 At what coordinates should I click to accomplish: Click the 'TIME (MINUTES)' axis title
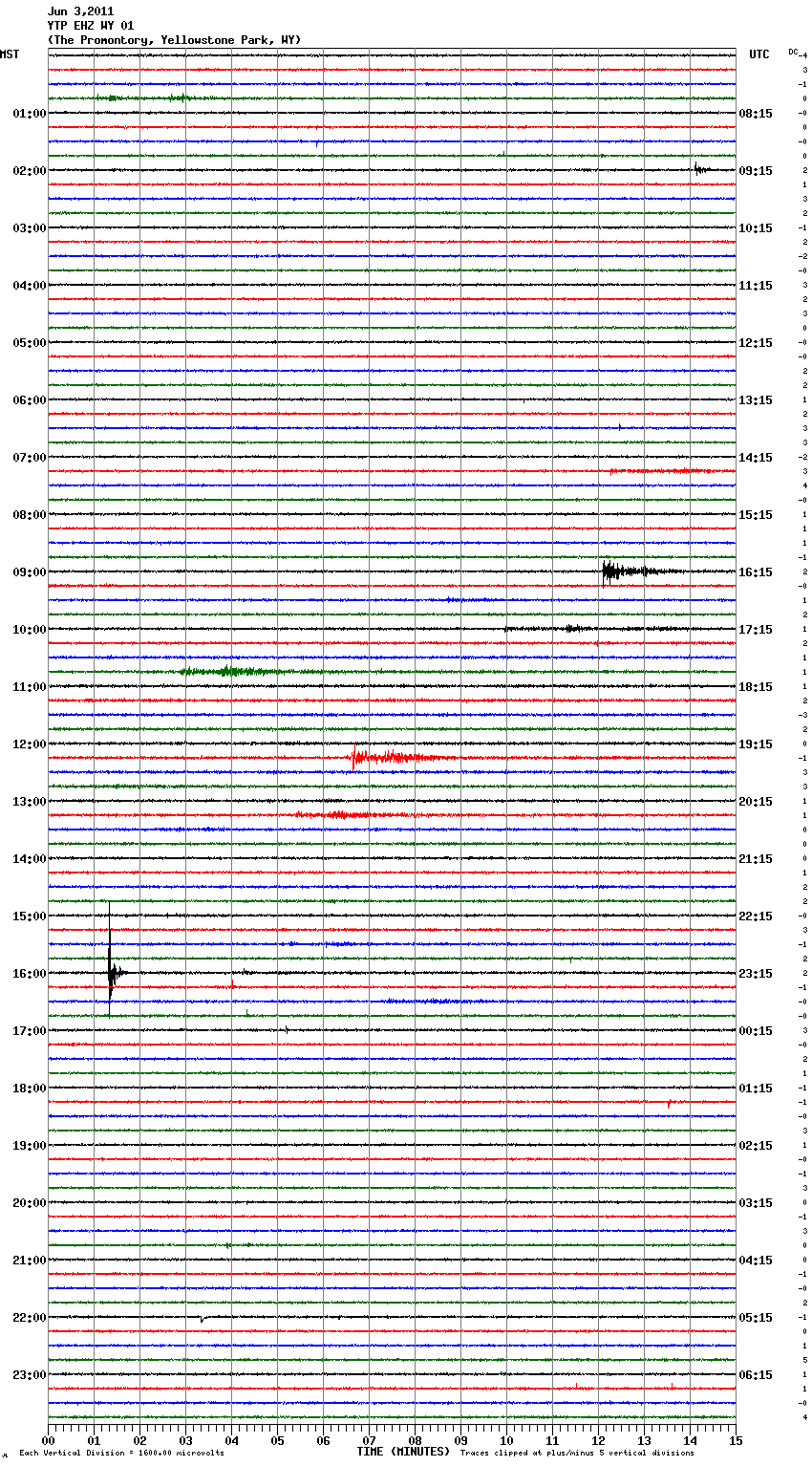tap(403, 1452)
